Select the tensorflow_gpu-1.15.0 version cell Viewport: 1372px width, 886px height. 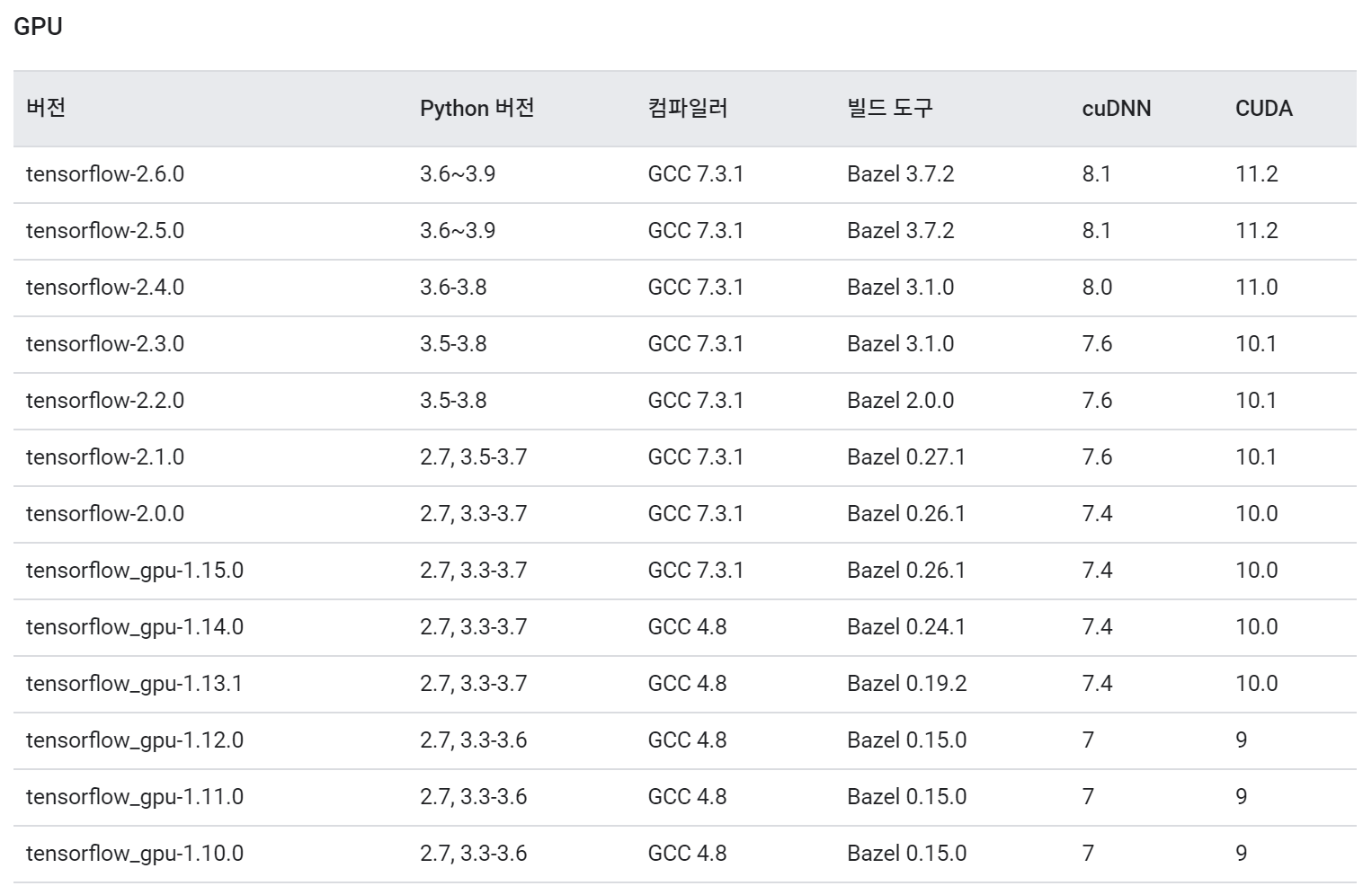click(x=135, y=571)
